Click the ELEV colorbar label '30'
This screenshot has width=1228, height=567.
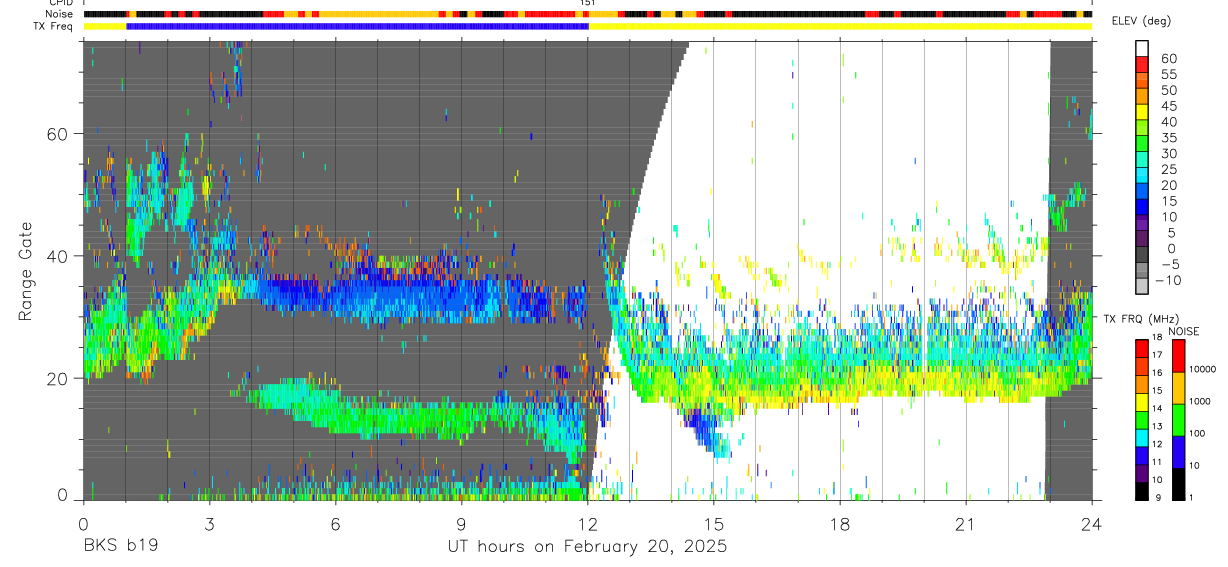click(x=1168, y=153)
